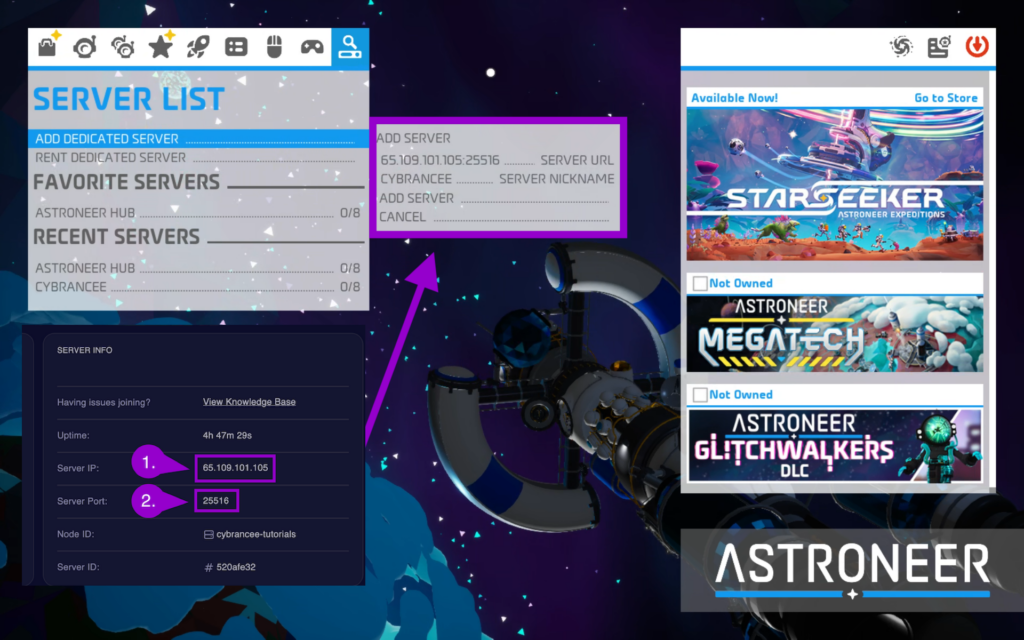The width and height of the screenshot is (1024, 640).
Task: Click the Available Now! label
Action: 735,98
